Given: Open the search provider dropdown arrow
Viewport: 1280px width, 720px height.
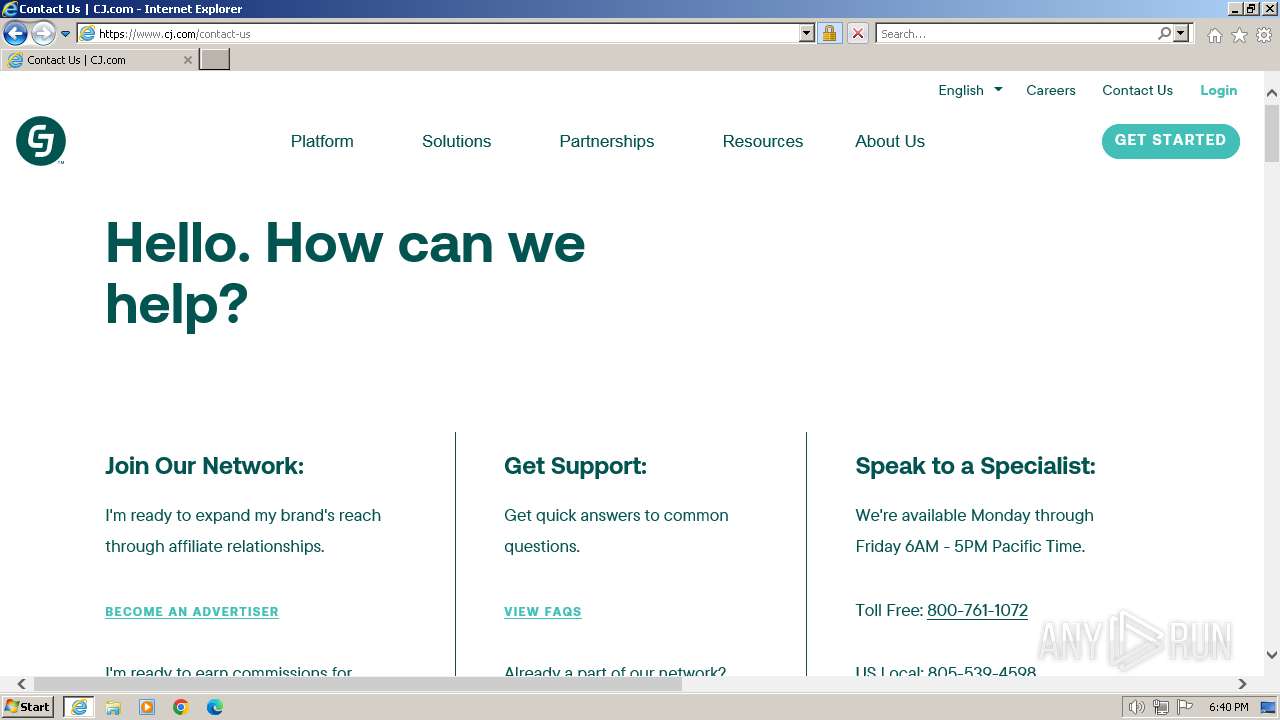Looking at the screenshot, I should tap(1181, 33).
